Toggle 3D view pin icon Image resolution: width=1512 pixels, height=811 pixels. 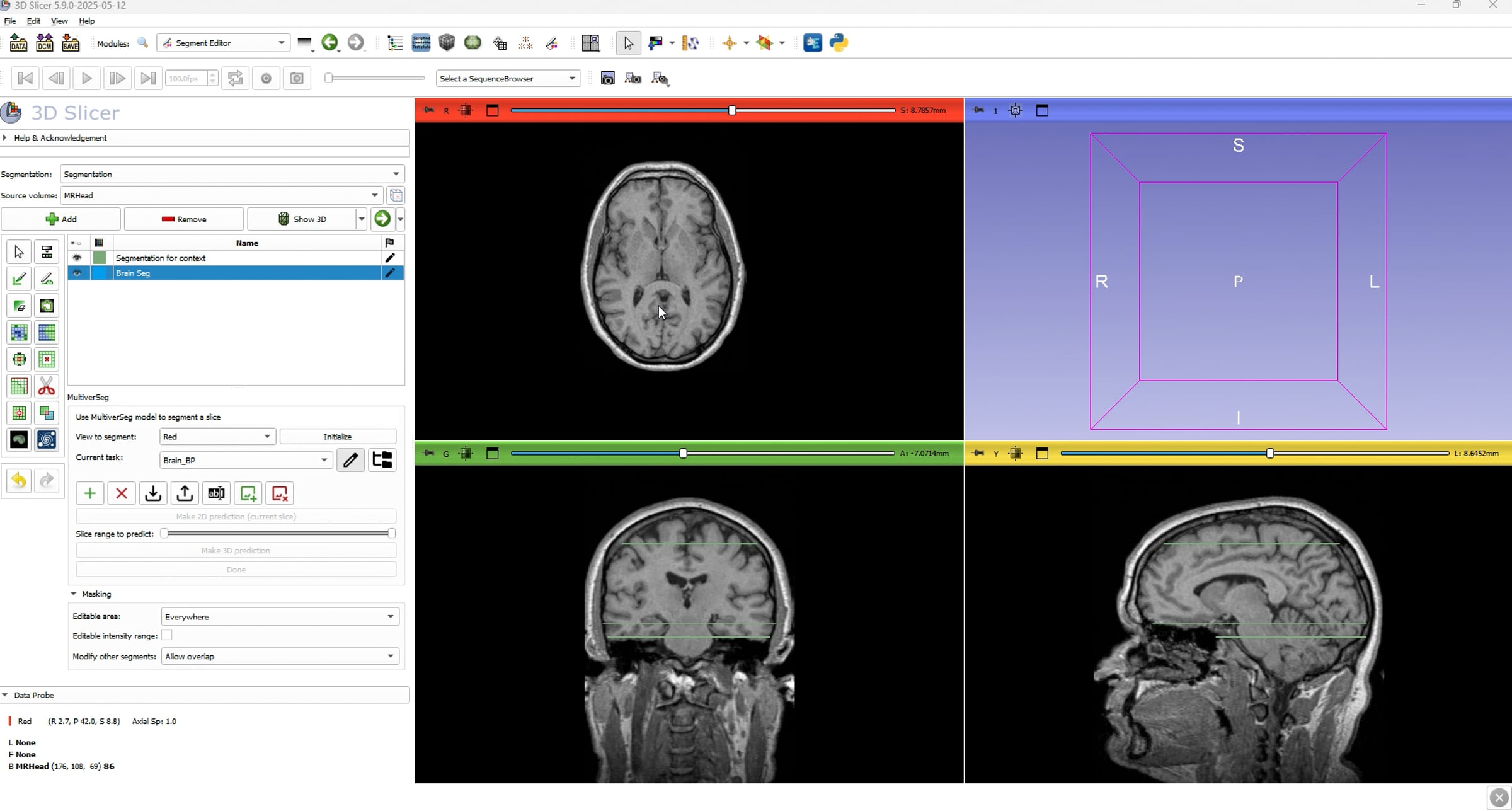click(978, 110)
